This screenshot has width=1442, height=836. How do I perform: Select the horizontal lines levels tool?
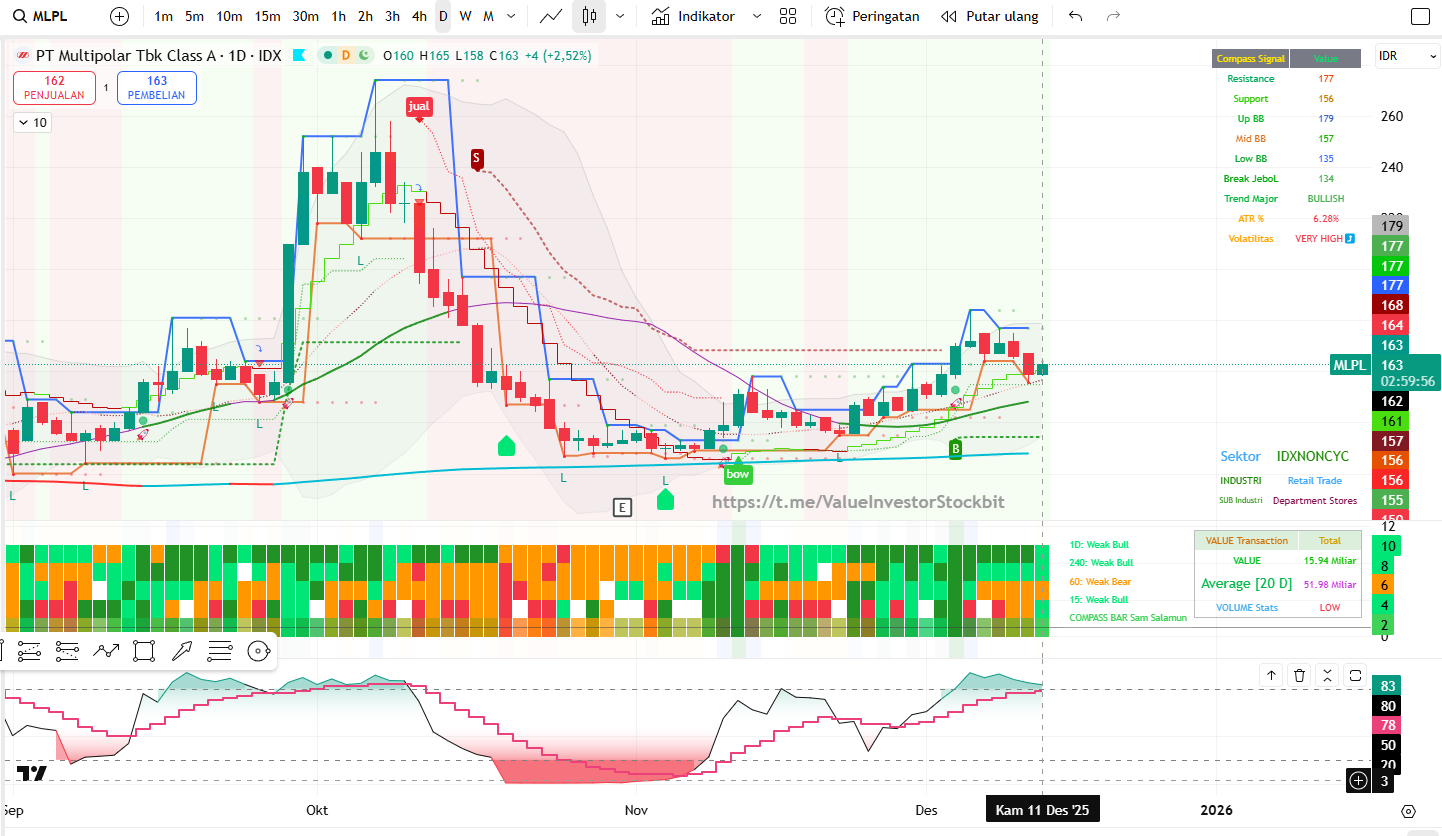coord(220,652)
